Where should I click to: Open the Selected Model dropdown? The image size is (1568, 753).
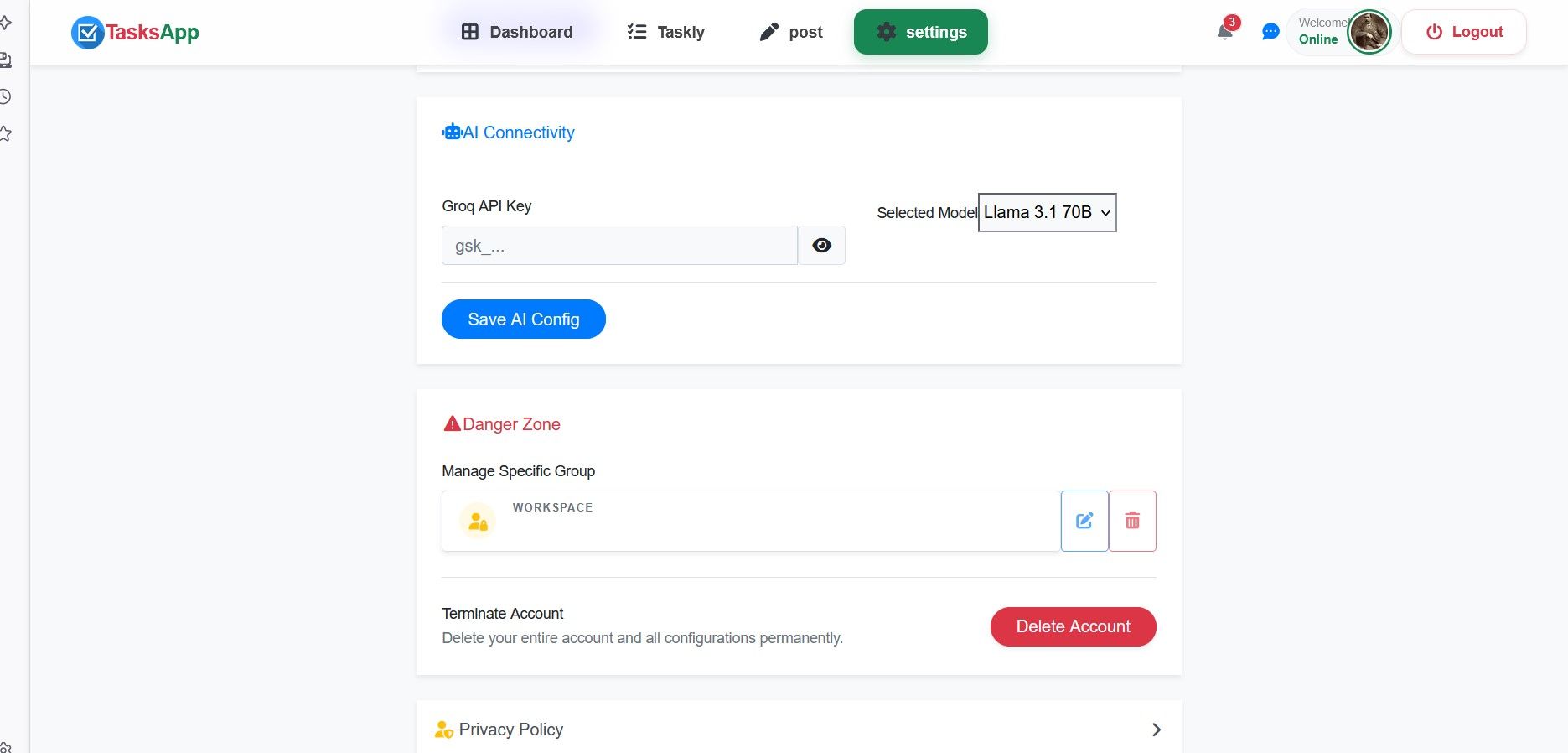1047,213
